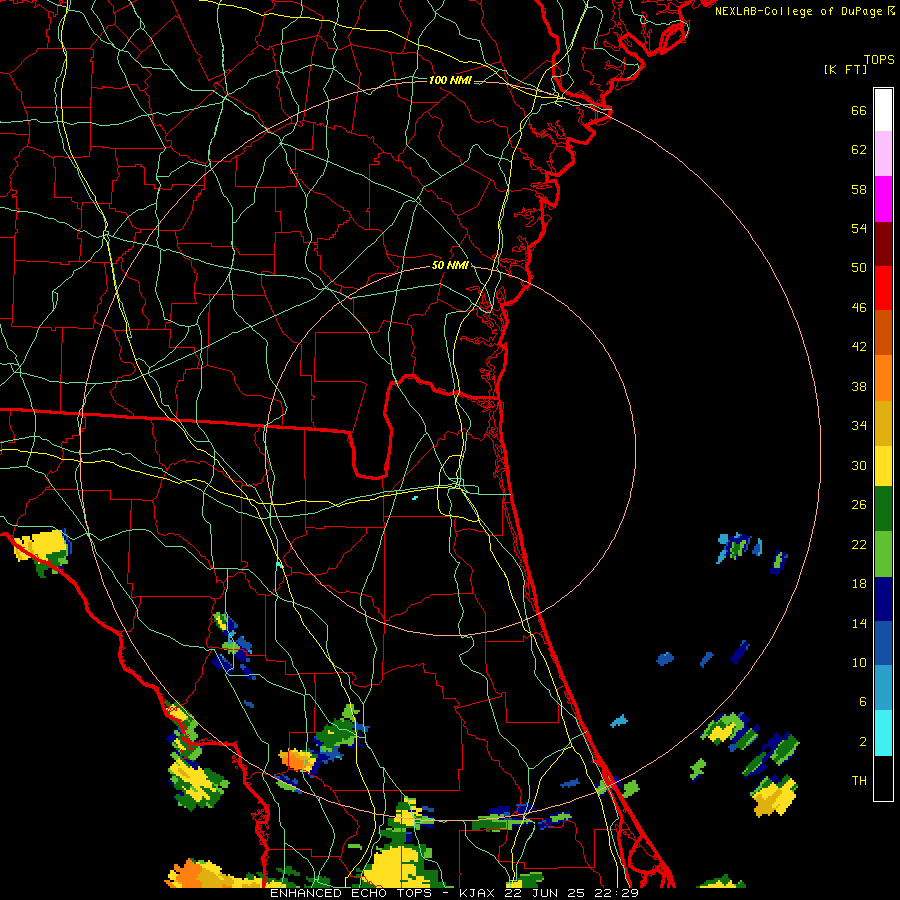Click the dark maroon legend swatch
Screen dimensions: 900x900
pyautogui.click(x=883, y=243)
